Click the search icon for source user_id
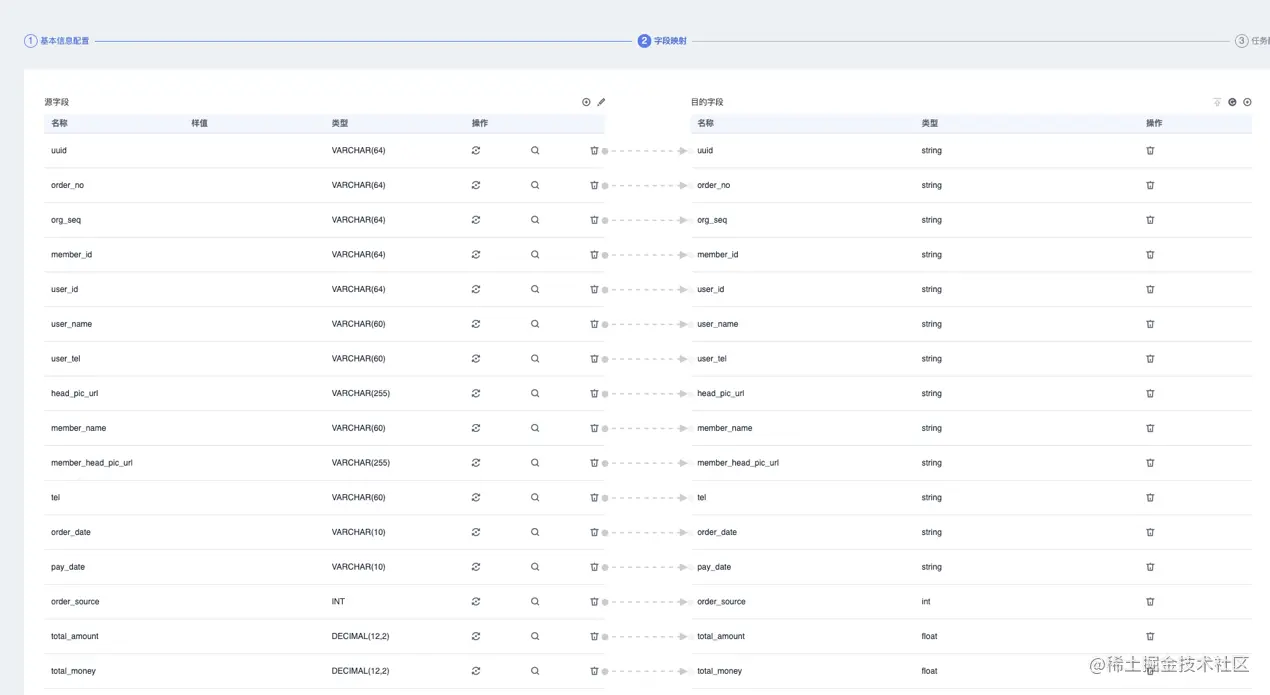The height and width of the screenshot is (695, 1270). tap(535, 289)
